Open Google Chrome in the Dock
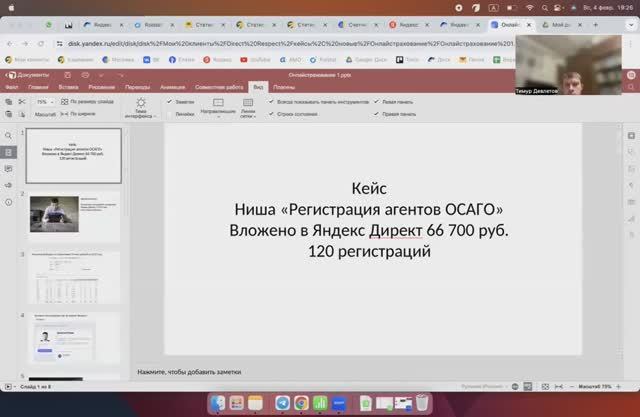Screen dimensions: 640x417 coord(301,403)
